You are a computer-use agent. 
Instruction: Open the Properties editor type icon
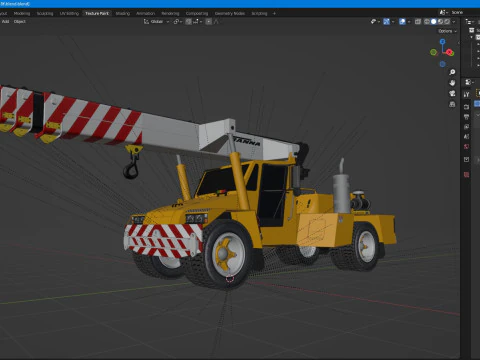click(x=469, y=82)
